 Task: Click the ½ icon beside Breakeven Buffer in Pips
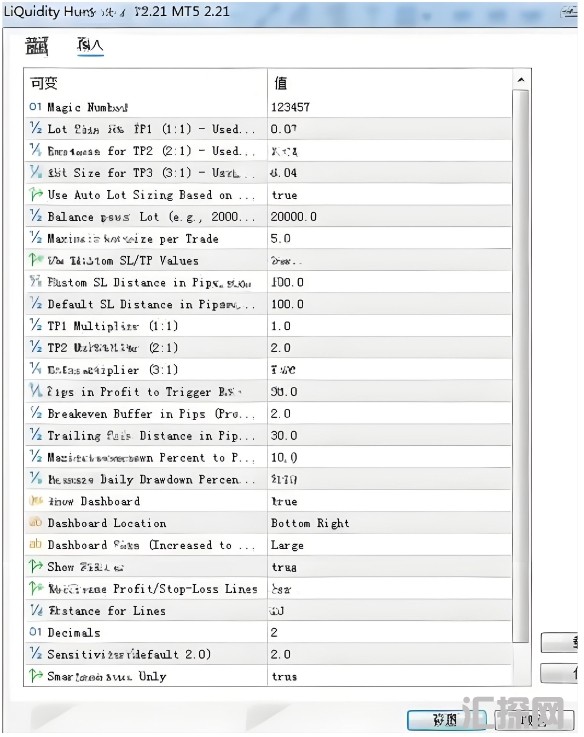coord(36,413)
